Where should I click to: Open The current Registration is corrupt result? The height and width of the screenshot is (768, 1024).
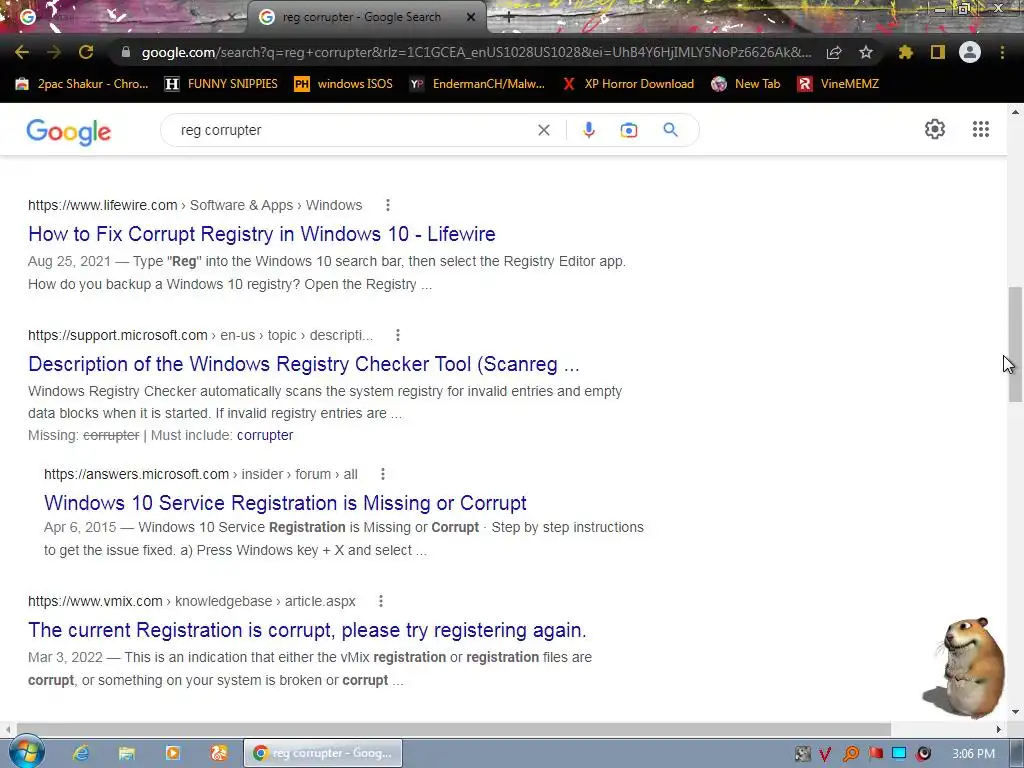pos(307,630)
